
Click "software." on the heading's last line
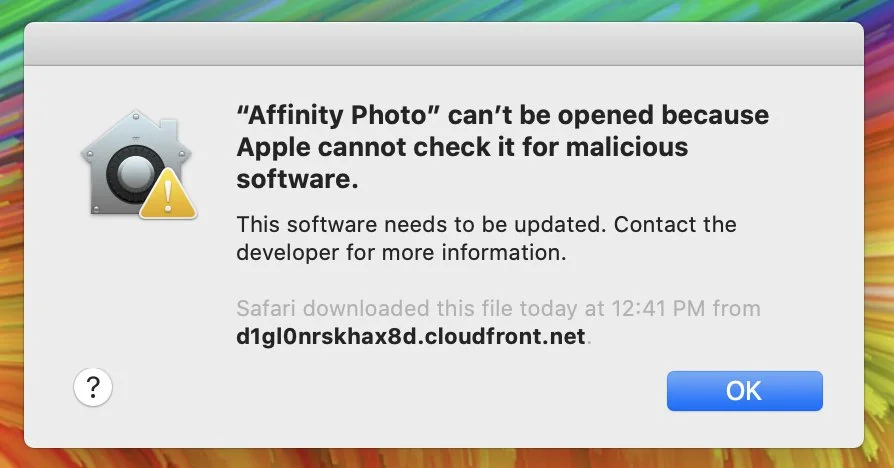click(x=298, y=179)
